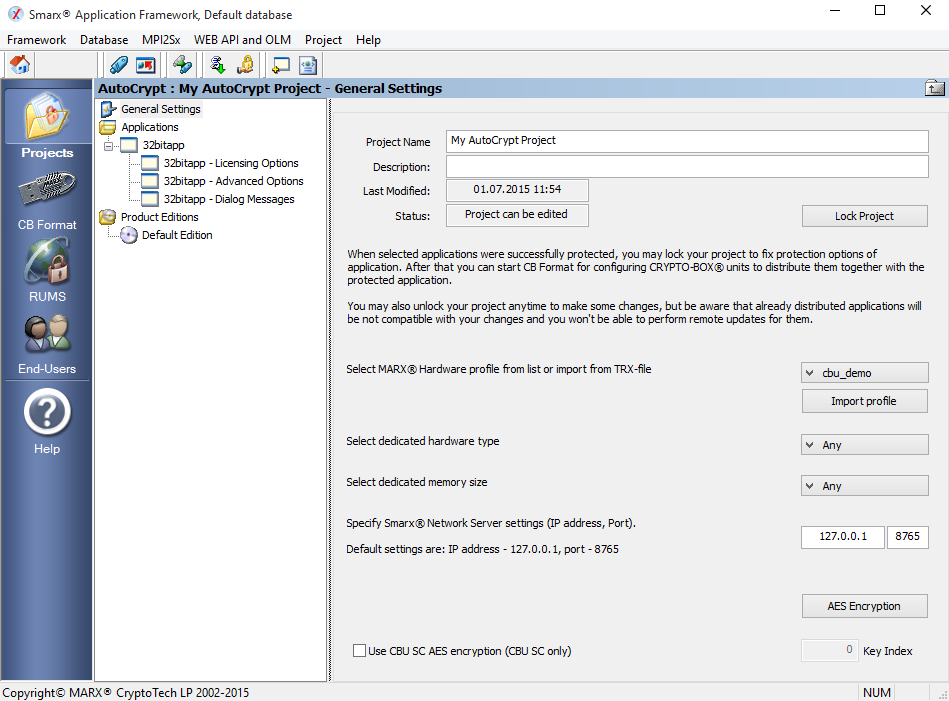Open dedicated hardware type dropdown
The image size is (949, 701).
[x=864, y=445]
